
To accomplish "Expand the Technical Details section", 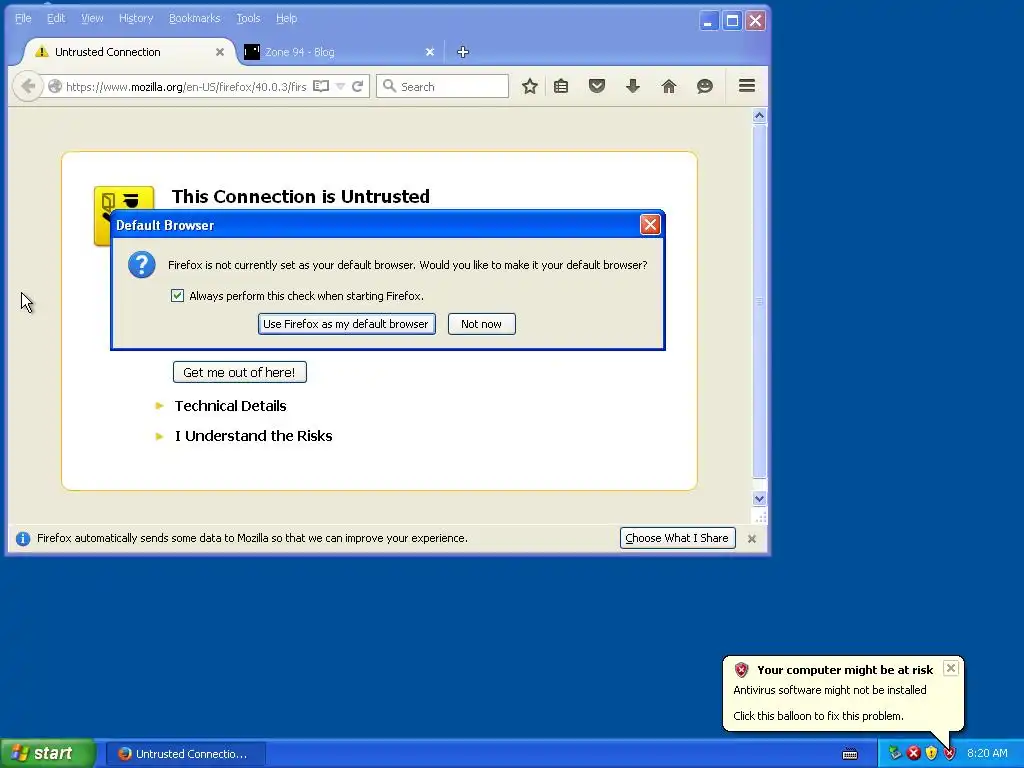I will pyautogui.click(x=230, y=406).
